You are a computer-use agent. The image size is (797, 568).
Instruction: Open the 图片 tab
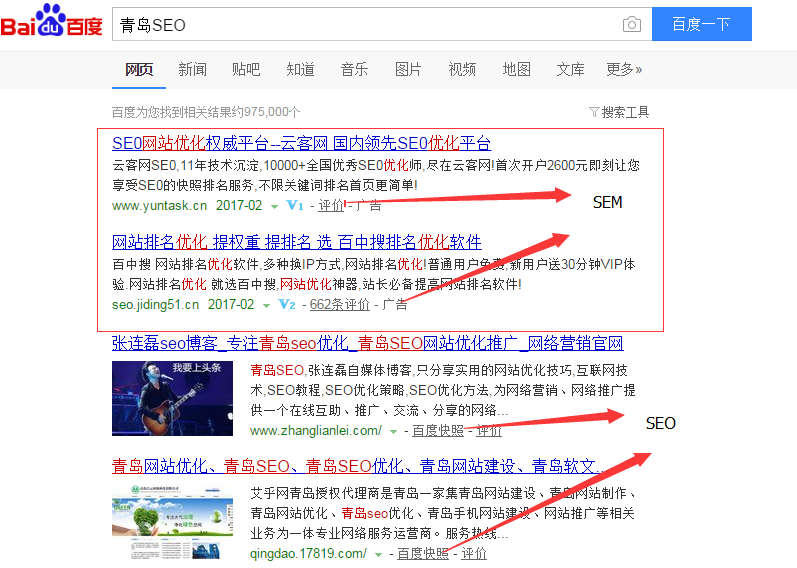point(408,69)
